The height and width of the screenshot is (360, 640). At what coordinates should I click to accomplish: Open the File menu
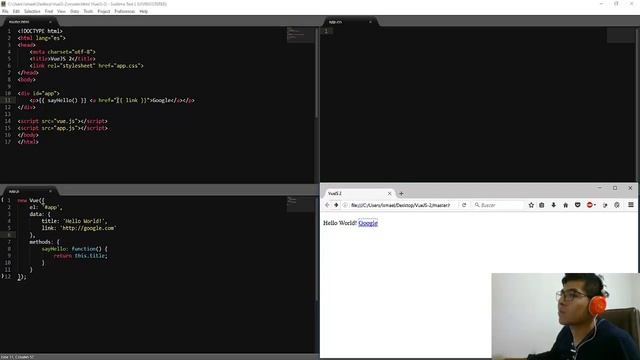click(x=5, y=11)
